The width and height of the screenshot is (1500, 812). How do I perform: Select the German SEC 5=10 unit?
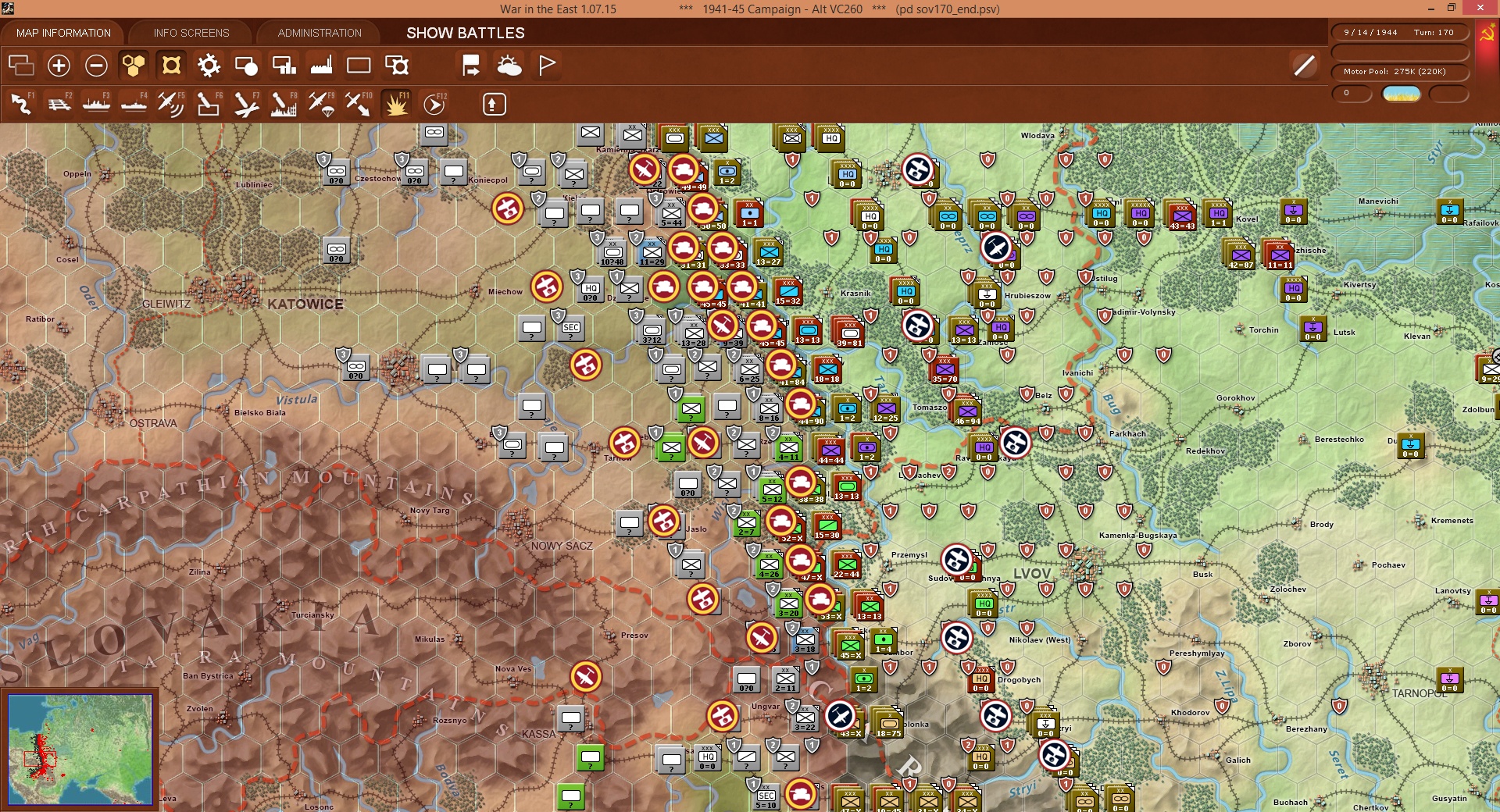(x=766, y=796)
